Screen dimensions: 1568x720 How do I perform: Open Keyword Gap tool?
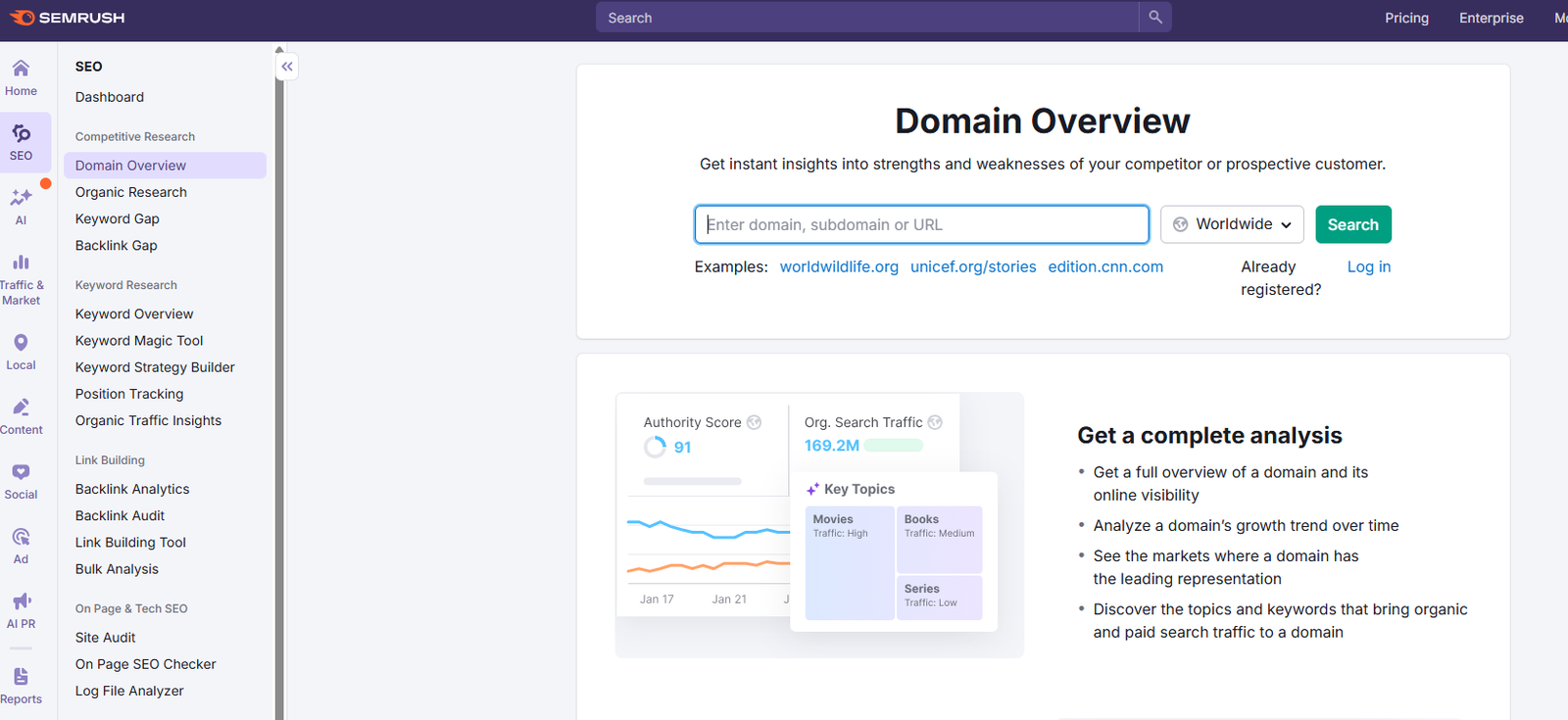point(118,218)
